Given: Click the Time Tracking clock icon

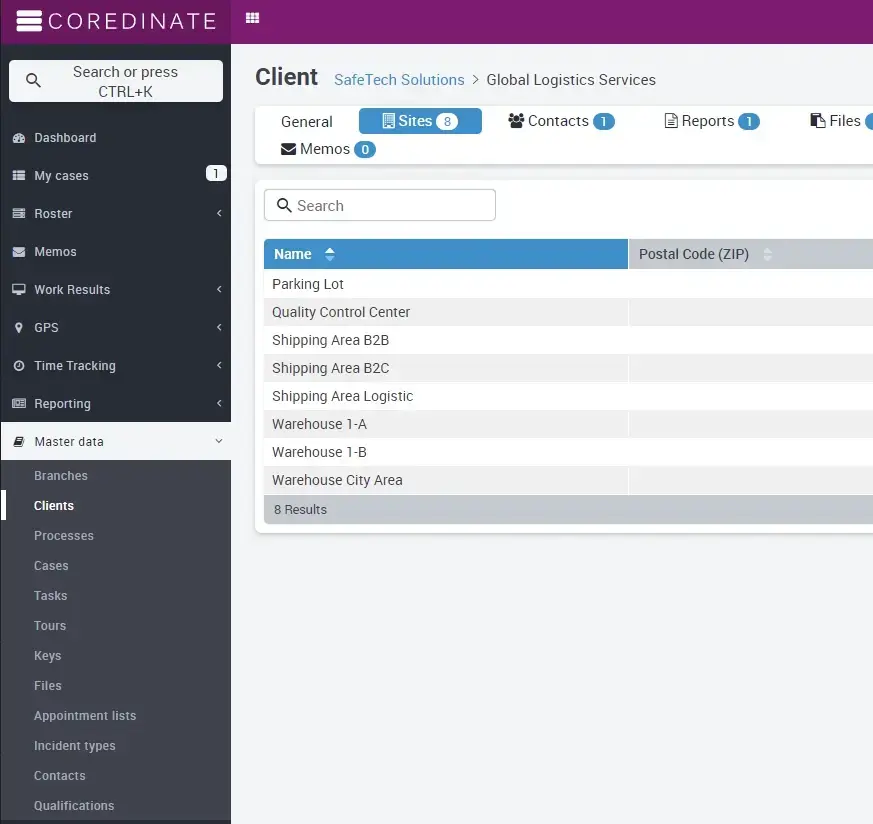Looking at the screenshot, I should [x=18, y=366].
